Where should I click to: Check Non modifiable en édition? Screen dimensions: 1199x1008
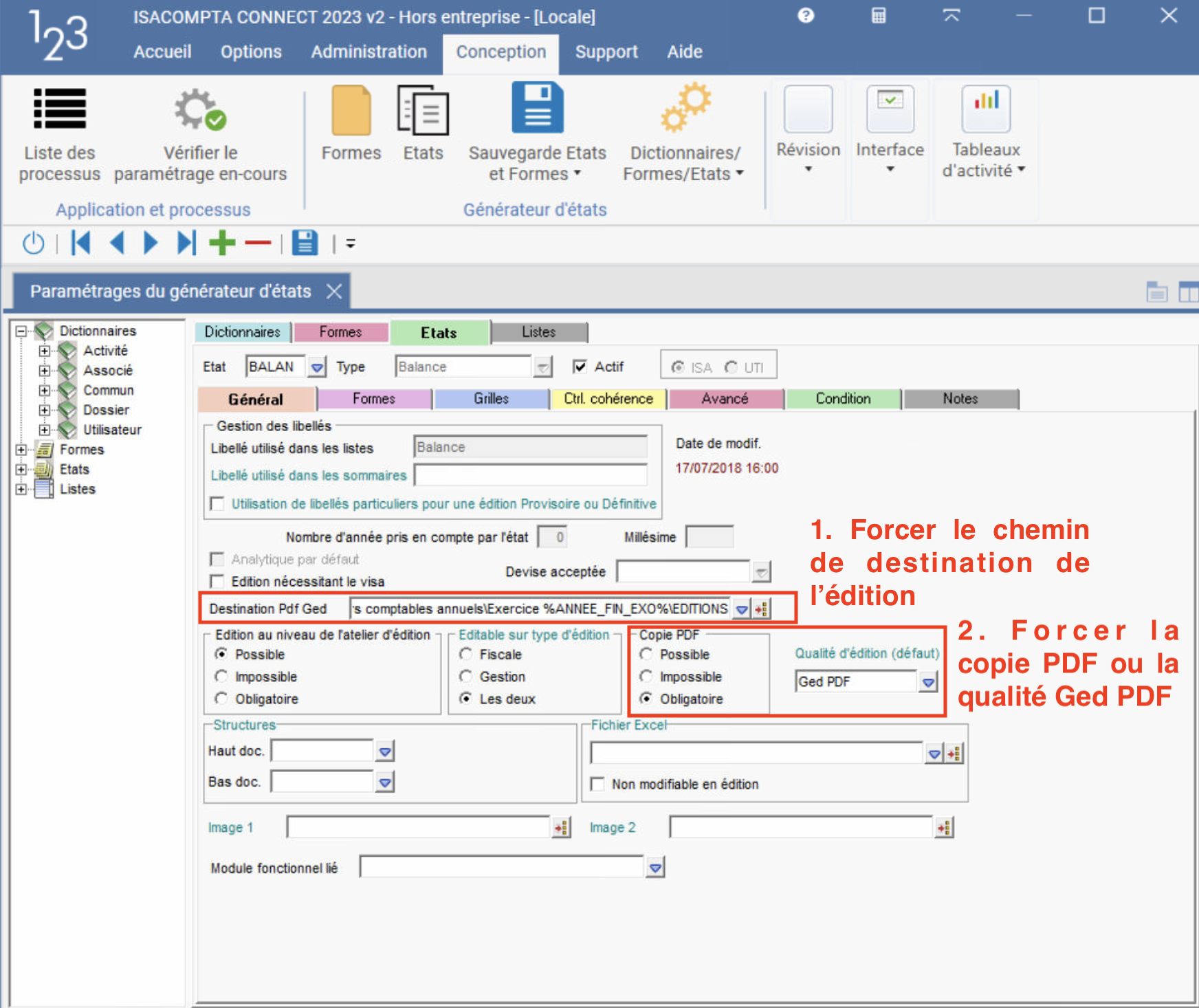597,784
